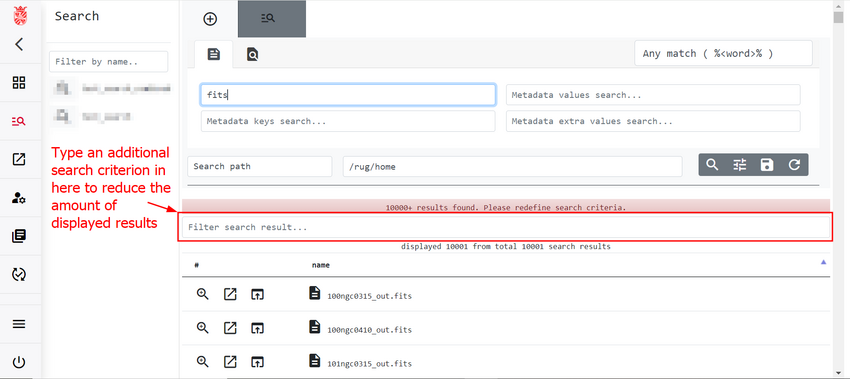Collapse sidebar with the back chevron
This screenshot has width=850, height=379.
19,44
